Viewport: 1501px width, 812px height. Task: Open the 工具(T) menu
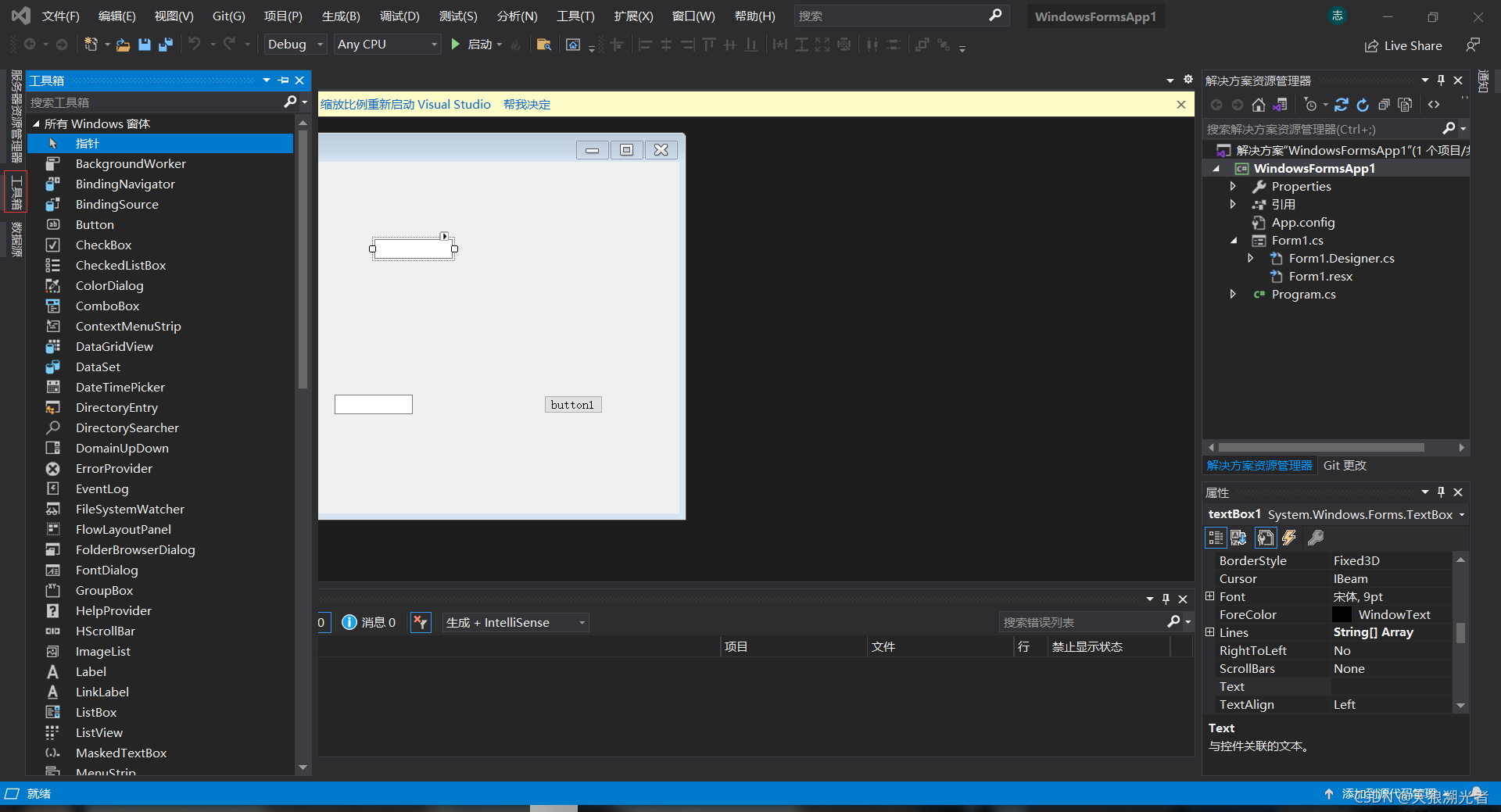tap(575, 16)
